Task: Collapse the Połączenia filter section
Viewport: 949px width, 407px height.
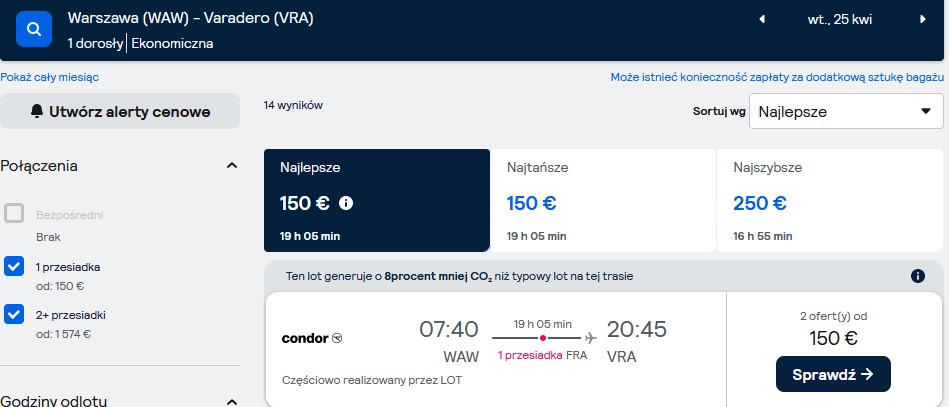Action: (x=232, y=165)
